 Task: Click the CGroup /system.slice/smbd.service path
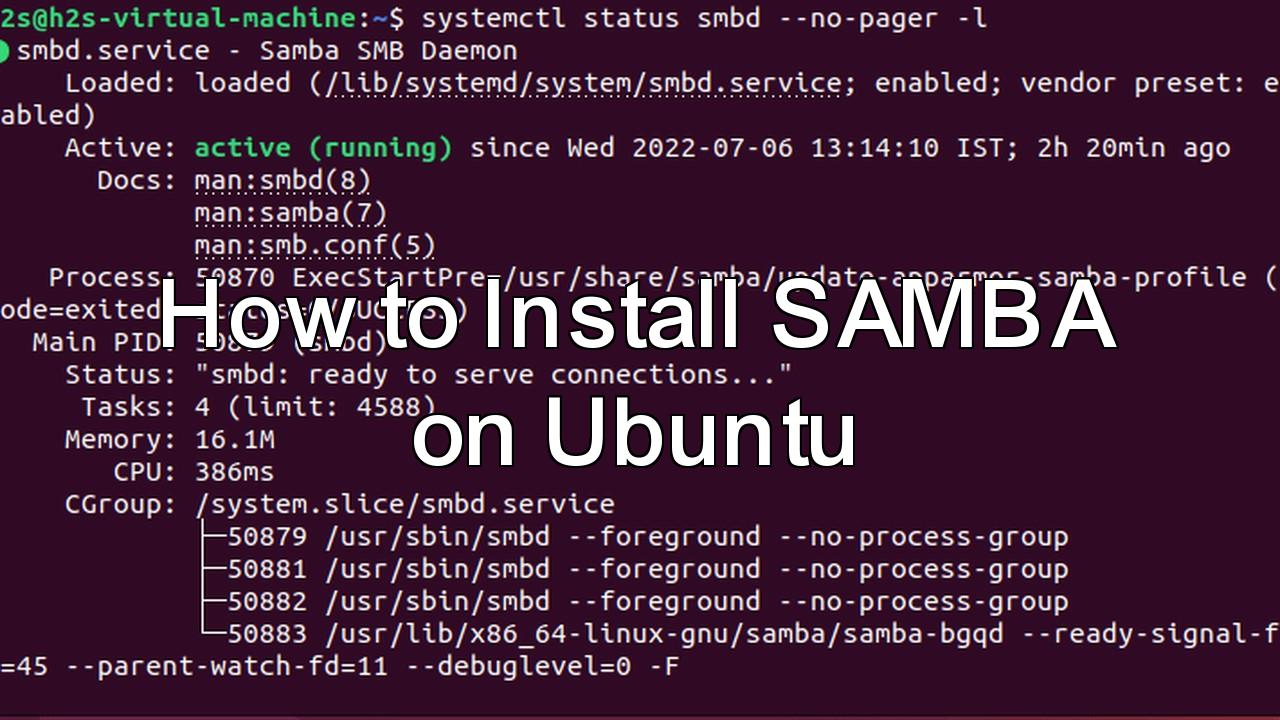click(405, 504)
